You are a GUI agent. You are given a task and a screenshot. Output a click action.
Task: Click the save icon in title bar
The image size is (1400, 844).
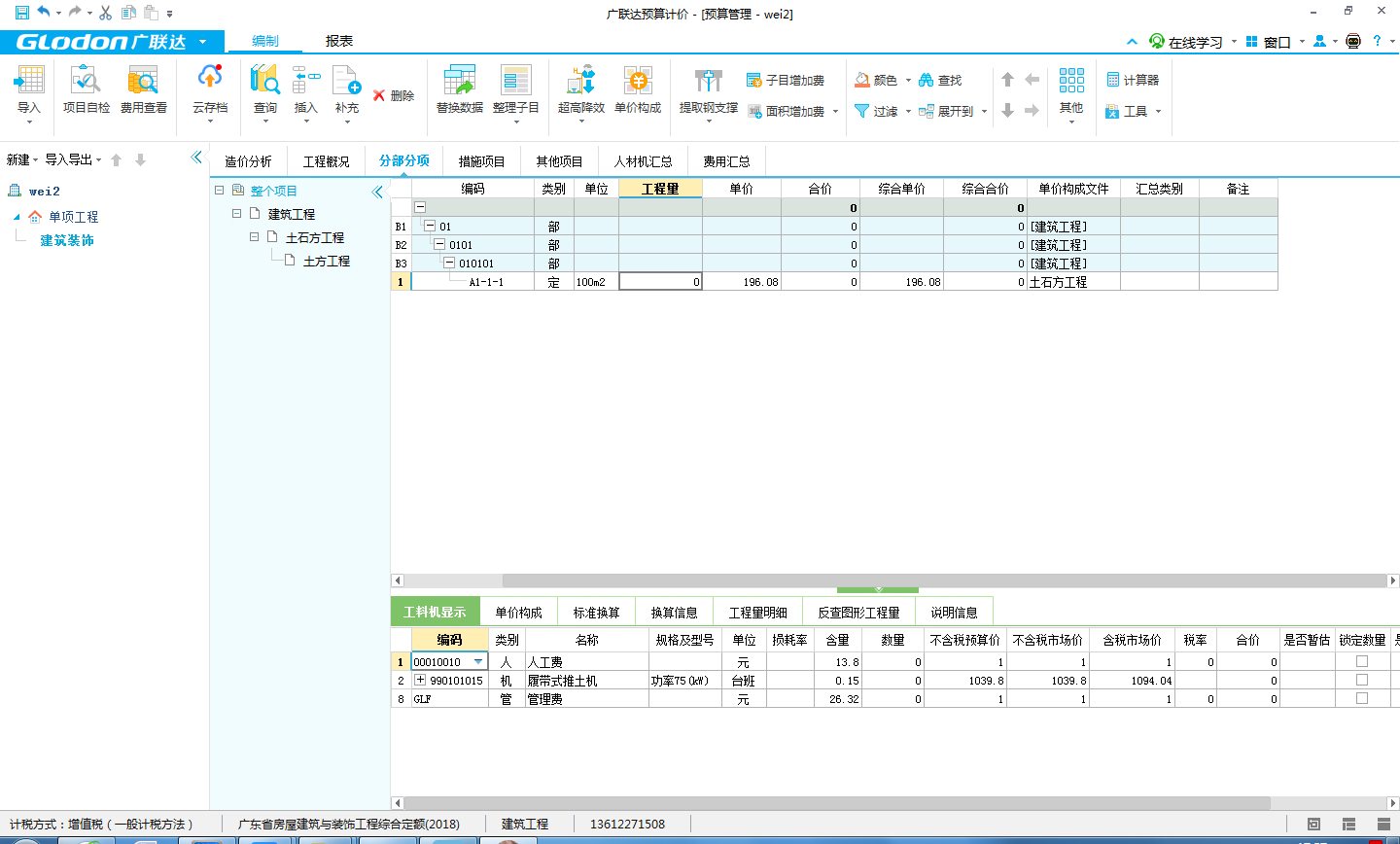coord(21,13)
